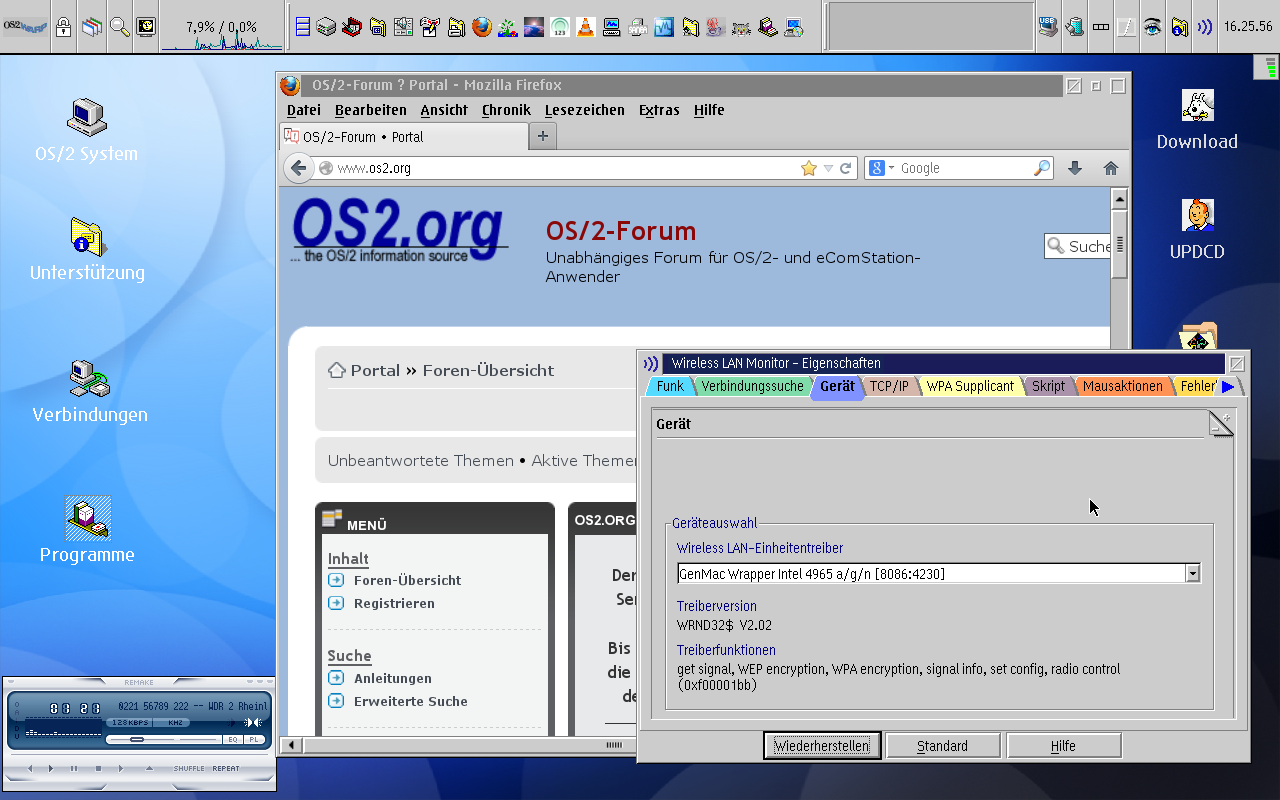Bookmark page with the star icon

point(808,168)
